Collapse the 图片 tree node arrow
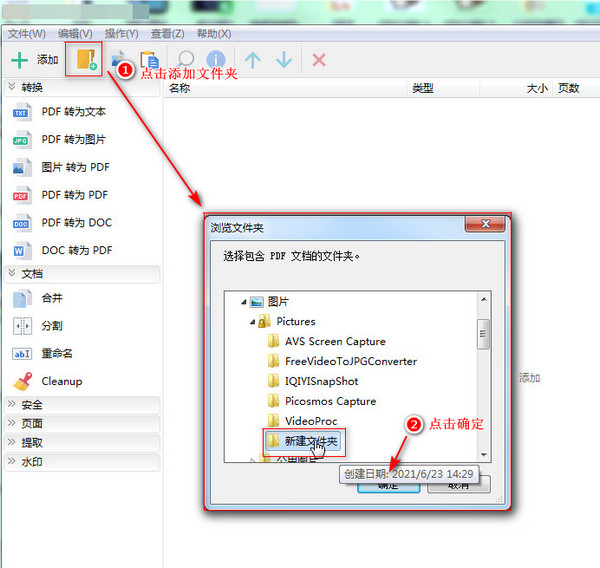 point(244,302)
